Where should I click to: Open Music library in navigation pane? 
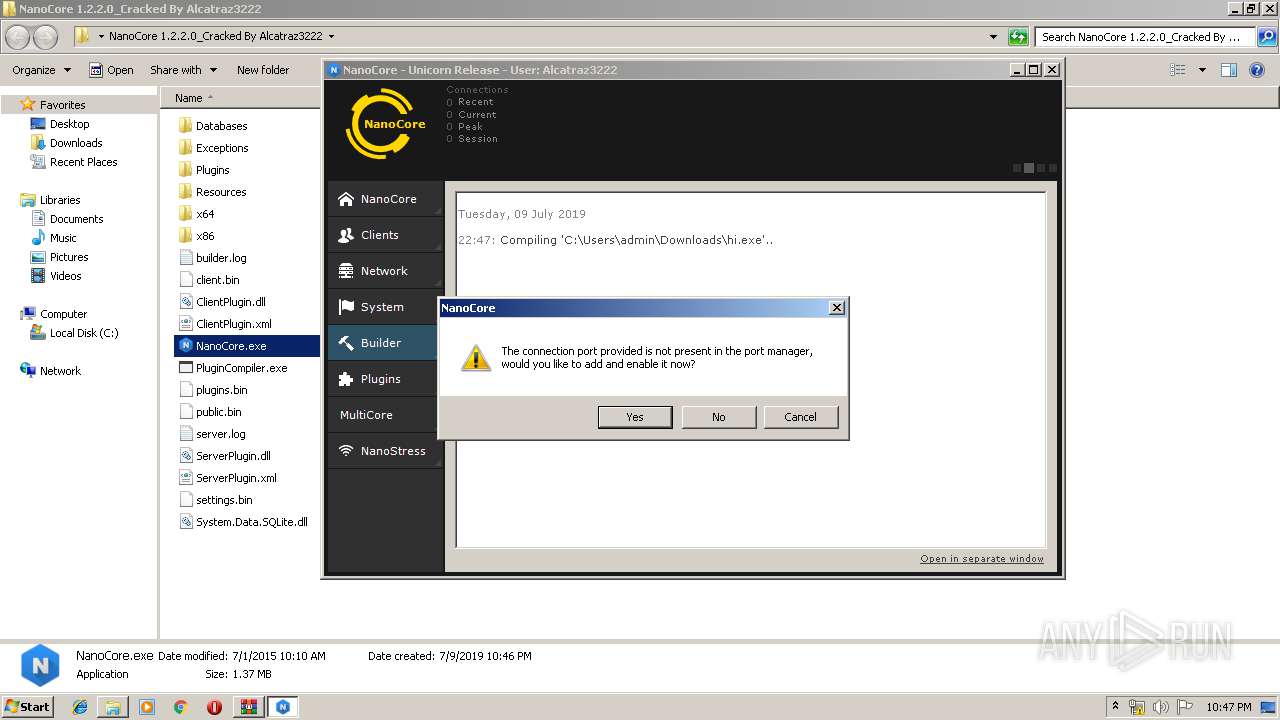pyautogui.click(x=54, y=238)
